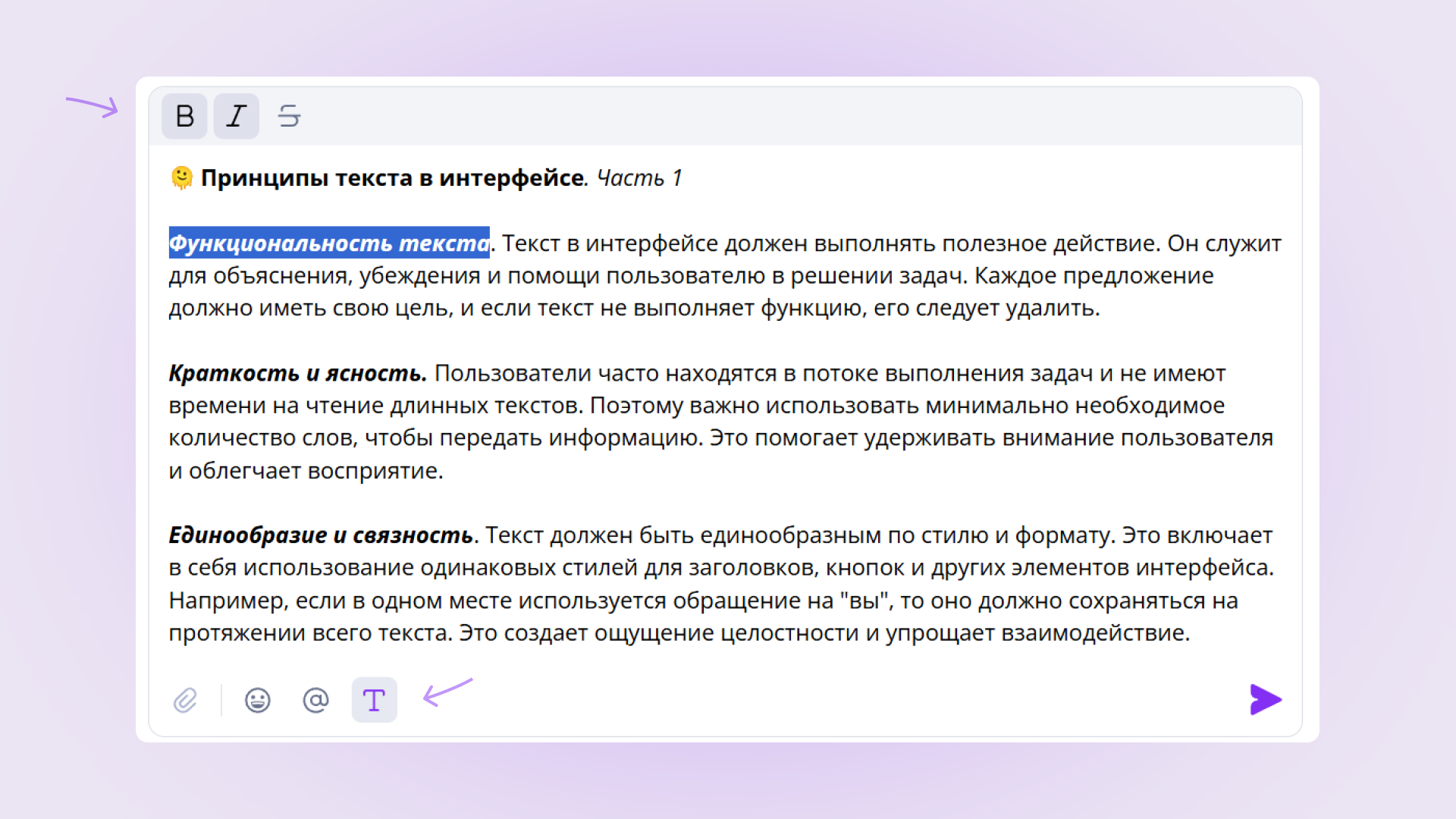Place the cursor in the heading "Принципы текста в интерфейсе"
1456x819 pixels.
(x=392, y=178)
